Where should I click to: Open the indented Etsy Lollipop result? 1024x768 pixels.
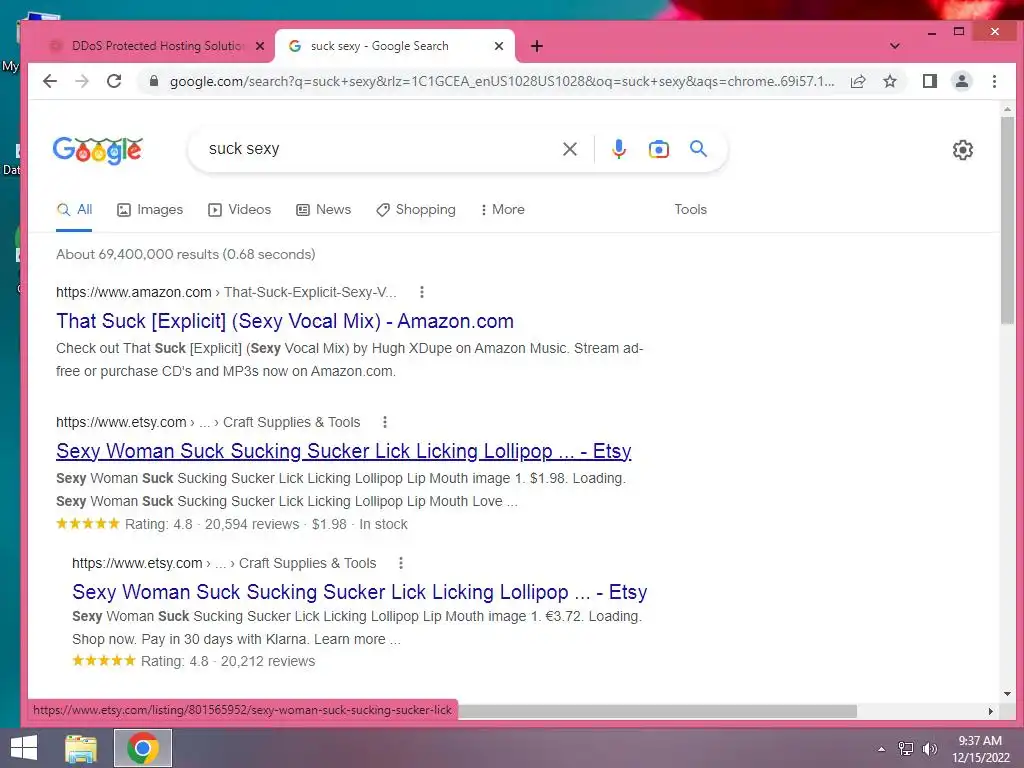(x=359, y=592)
